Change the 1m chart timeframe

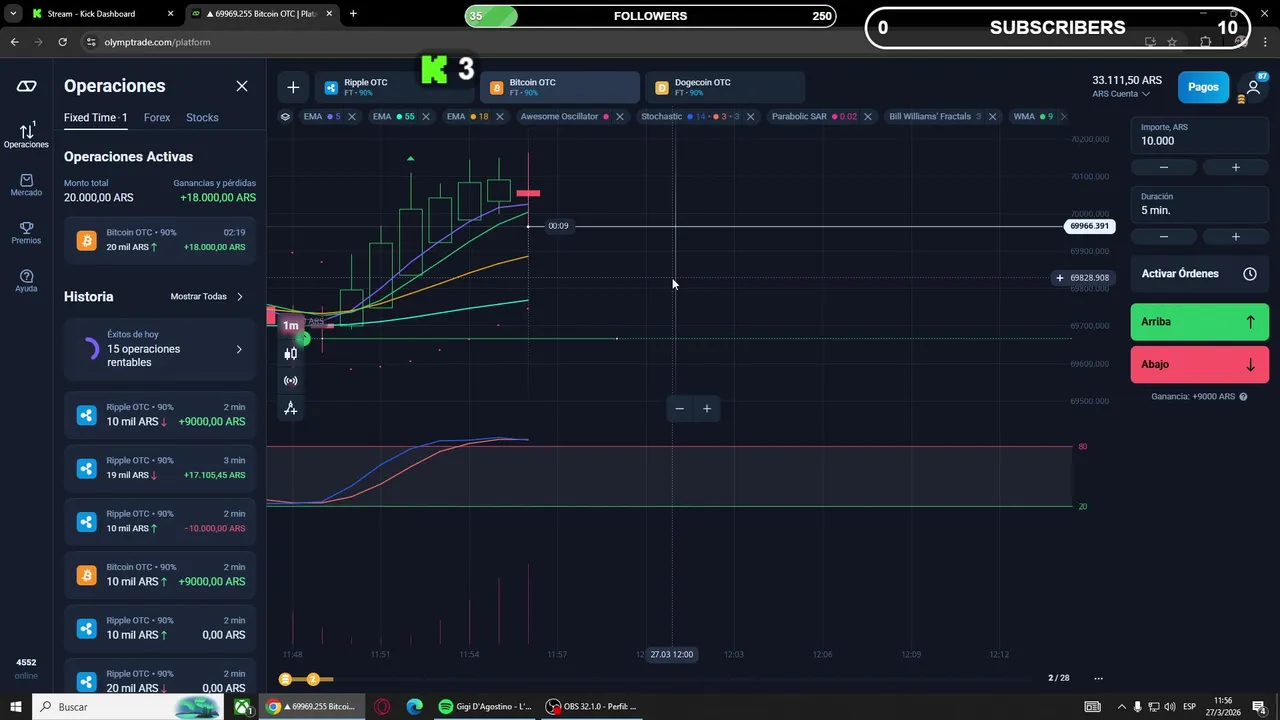click(x=291, y=326)
